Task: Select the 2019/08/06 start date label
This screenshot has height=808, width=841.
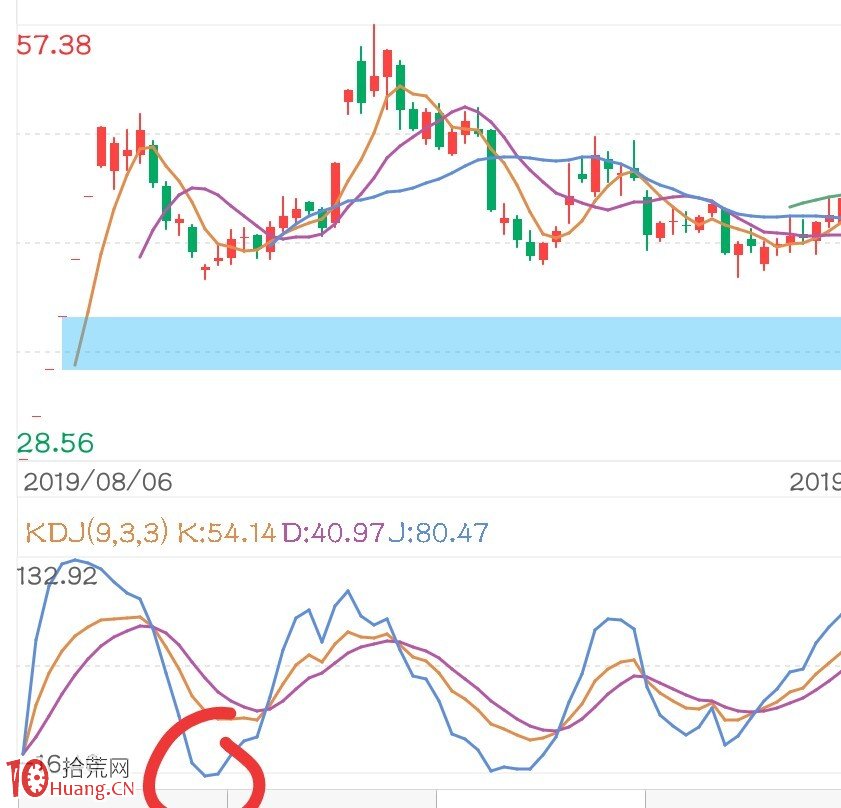Action: point(98,482)
